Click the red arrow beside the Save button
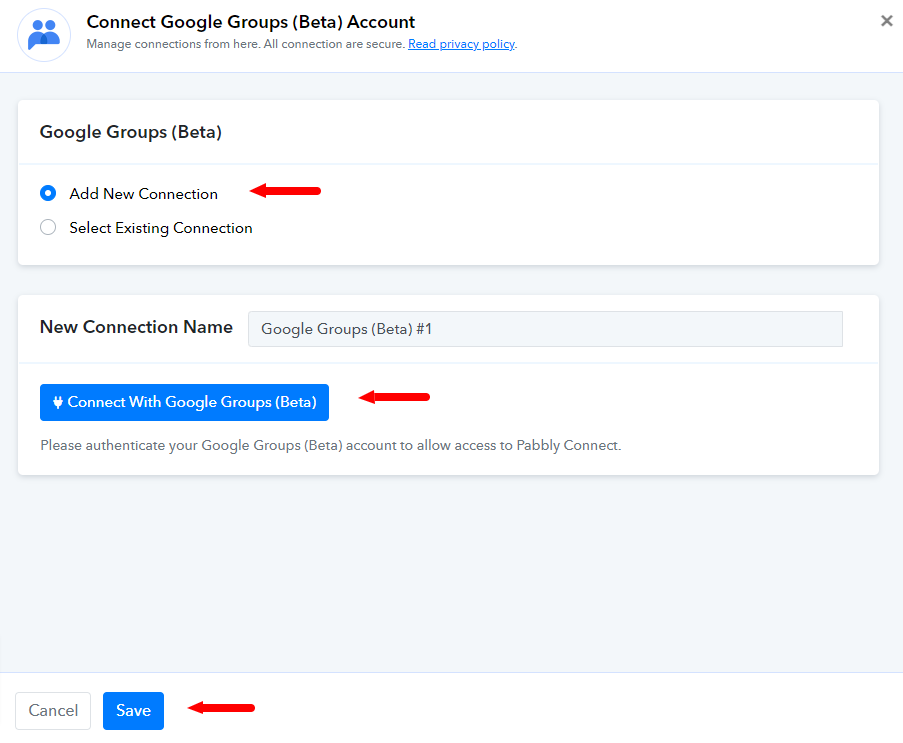Image resolution: width=903 pixels, height=743 pixels. click(x=221, y=707)
